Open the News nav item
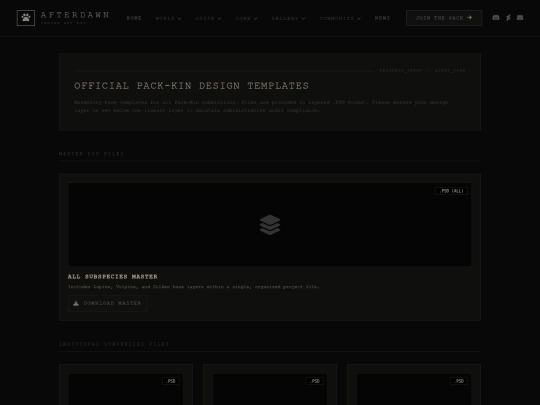The image size is (540, 405). (x=382, y=18)
